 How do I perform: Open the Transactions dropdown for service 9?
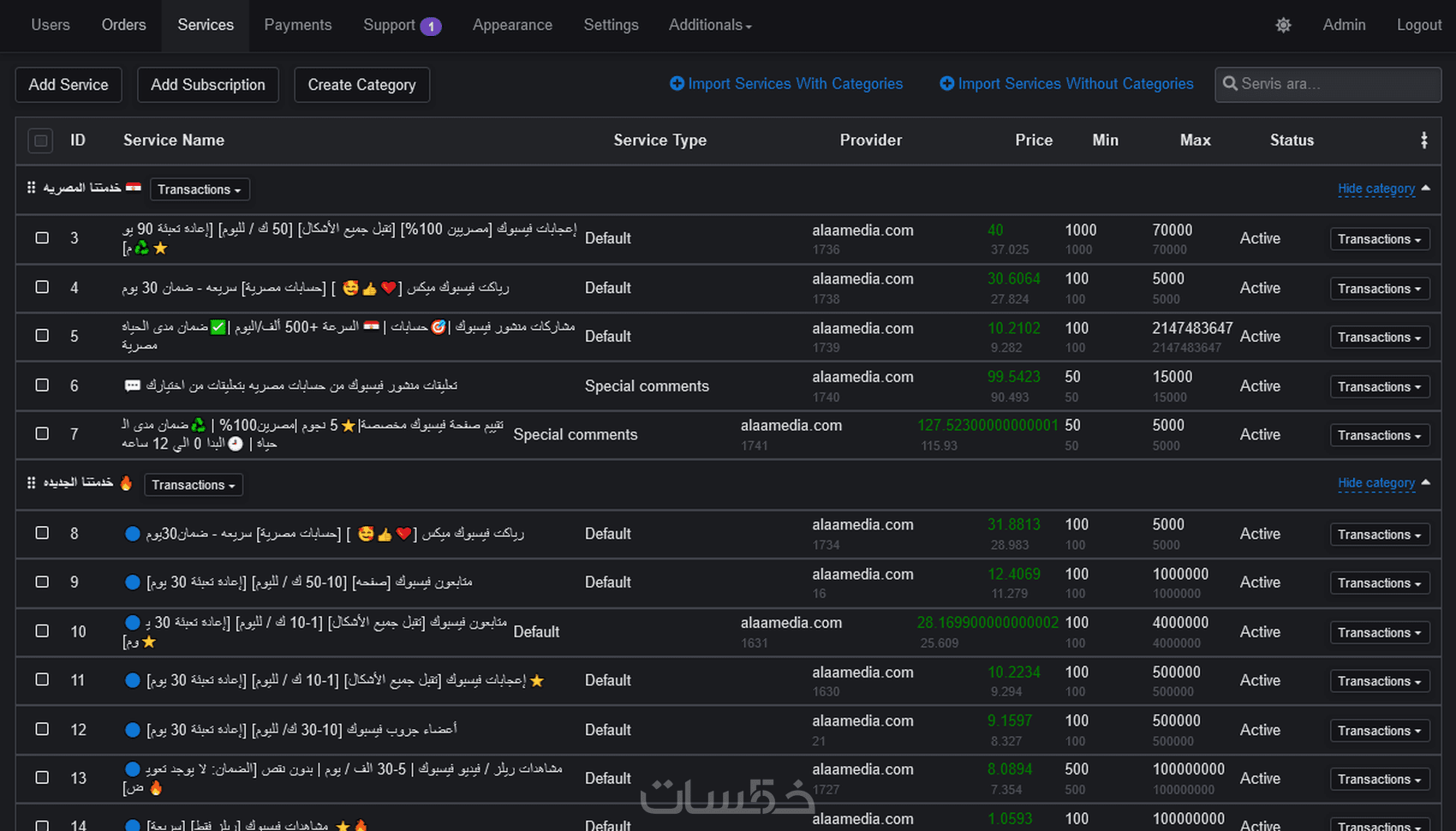click(x=1380, y=583)
